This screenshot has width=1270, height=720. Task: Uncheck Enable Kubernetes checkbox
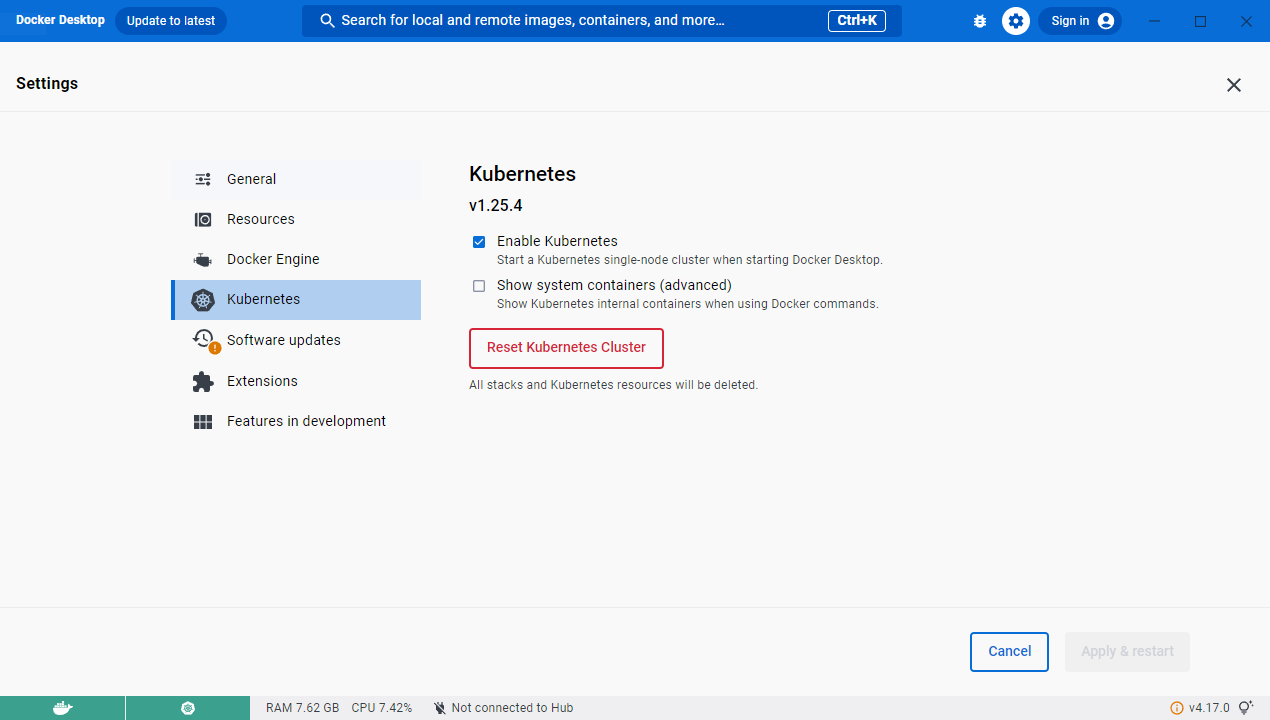click(x=479, y=242)
